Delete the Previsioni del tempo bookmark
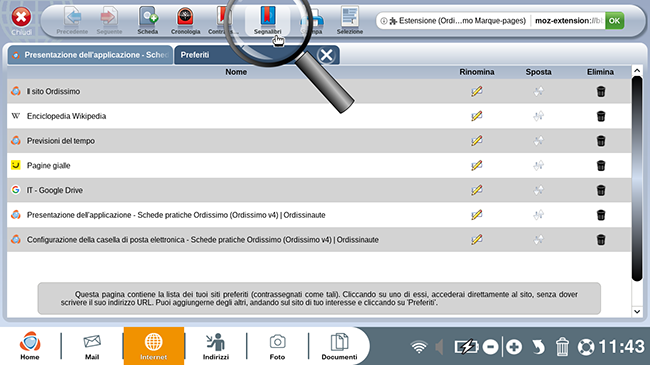 601,141
